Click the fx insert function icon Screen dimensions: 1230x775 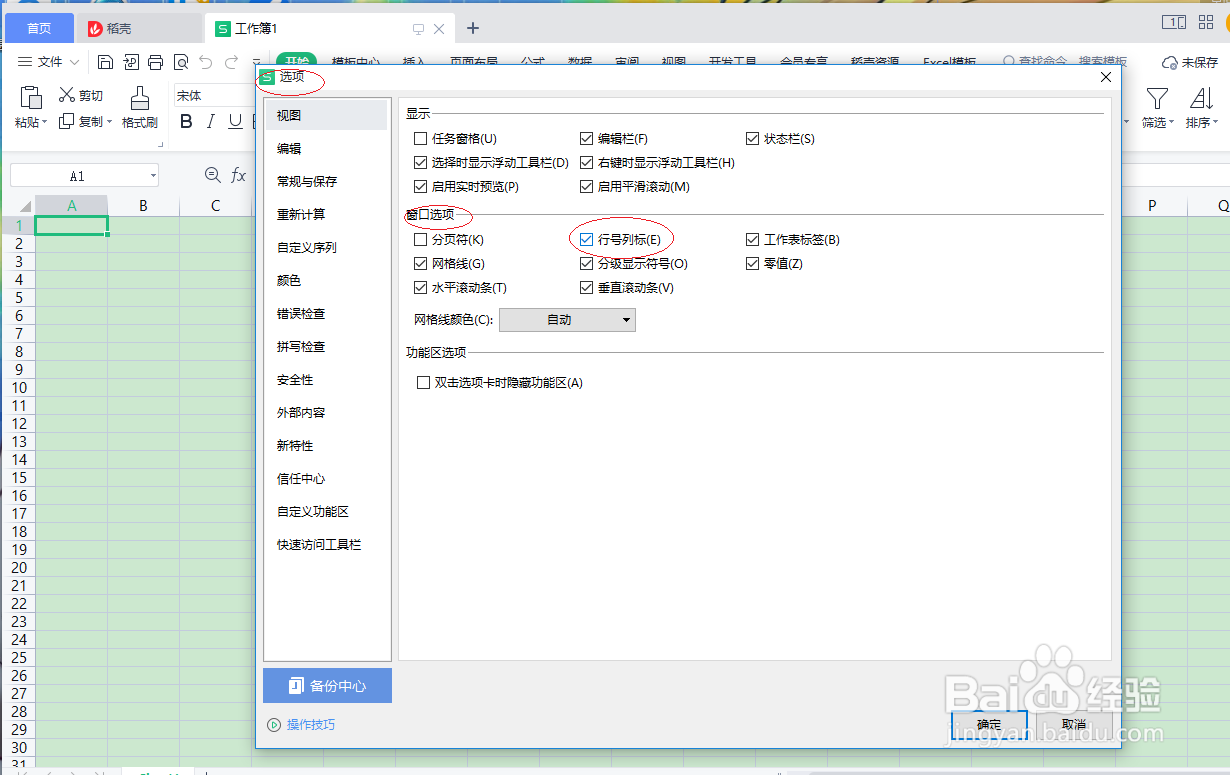tap(238, 175)
